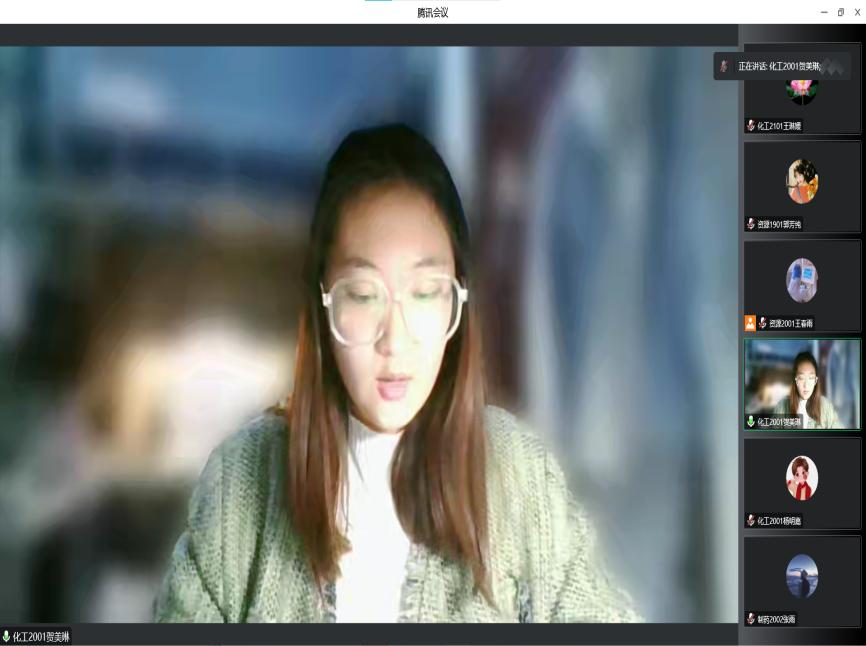Click muted mic icon beside 资源2001王春南

(763, 323)
